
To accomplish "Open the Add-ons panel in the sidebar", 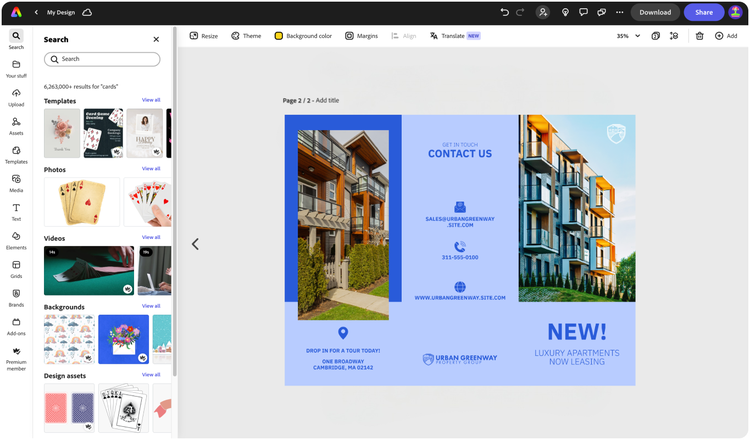I will tap(16, 327).
